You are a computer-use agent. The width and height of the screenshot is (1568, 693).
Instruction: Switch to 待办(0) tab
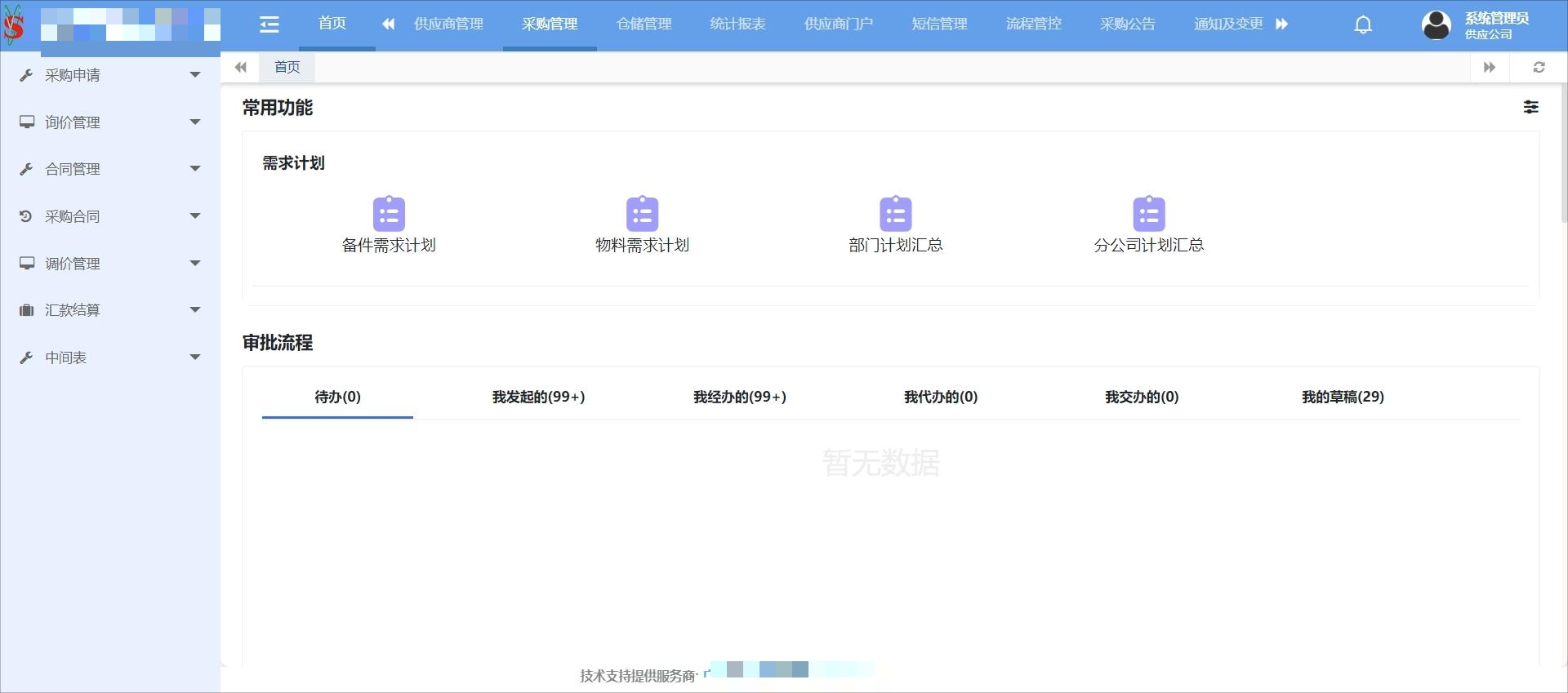337,397
